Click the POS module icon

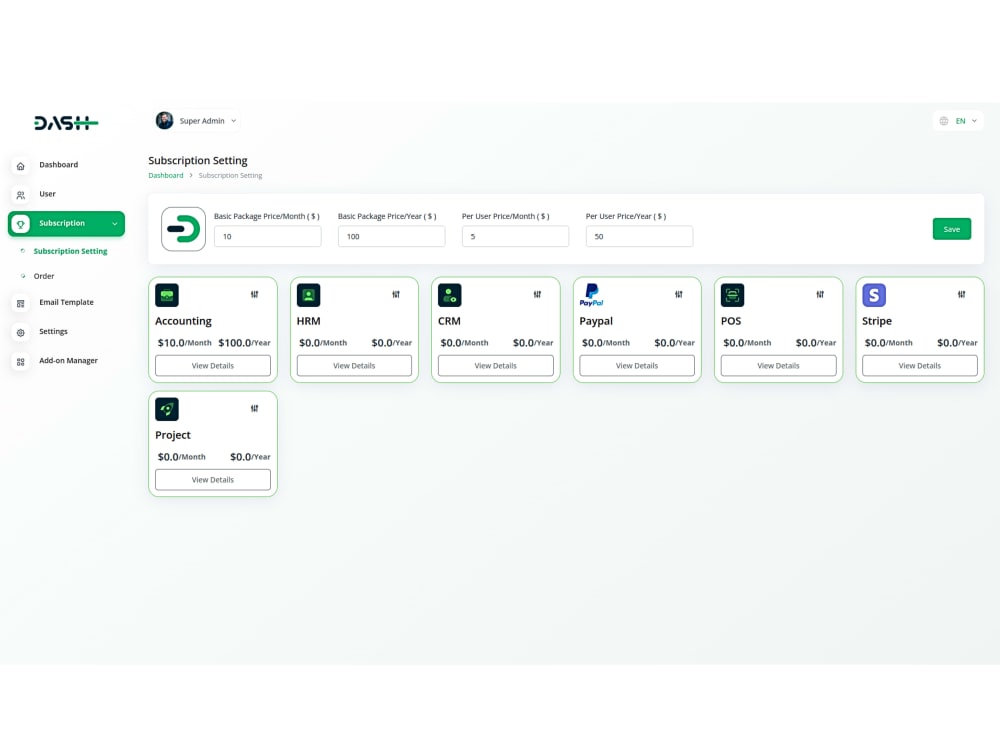pos(732,295)
